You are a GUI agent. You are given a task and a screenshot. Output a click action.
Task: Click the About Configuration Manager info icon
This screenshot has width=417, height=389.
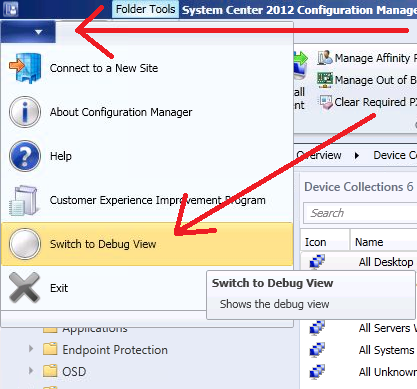coord(25,112)
